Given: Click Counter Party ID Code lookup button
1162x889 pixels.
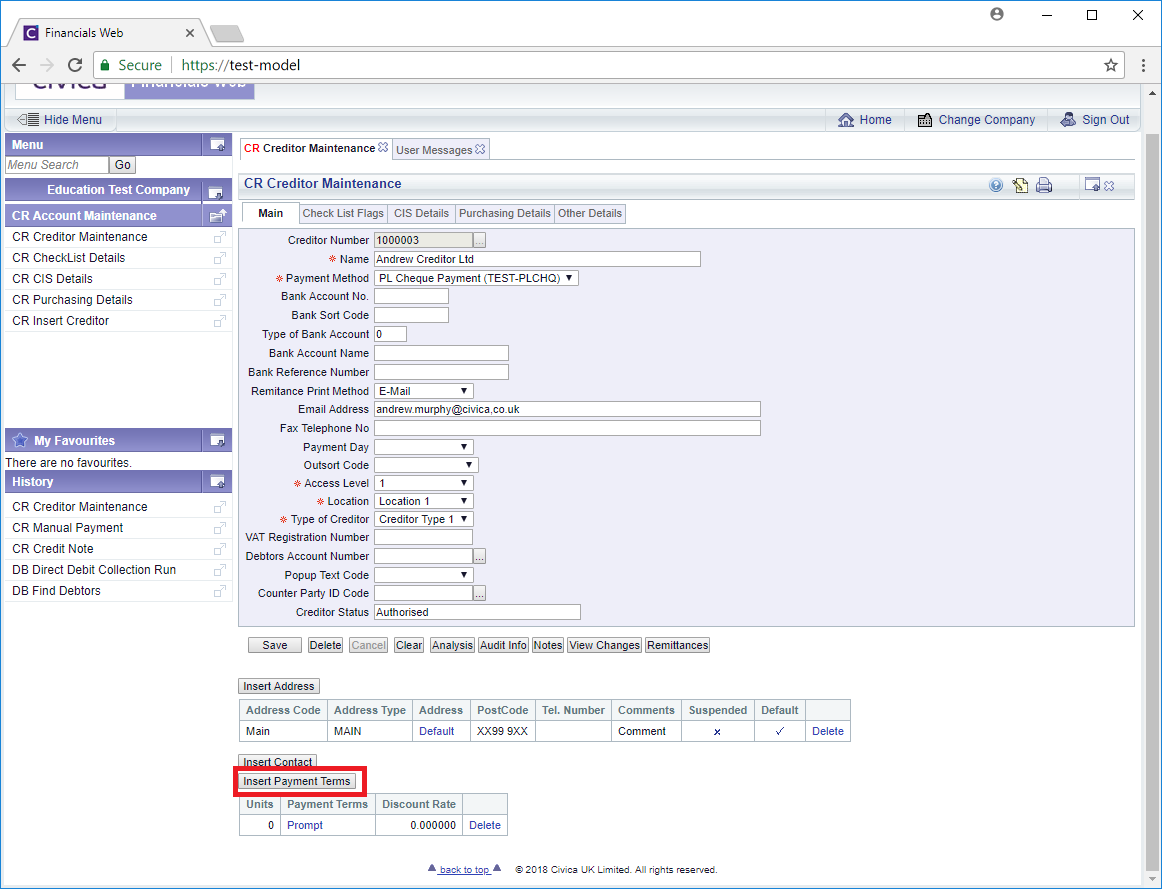Looking at the screenshot, I should [479, 593].
